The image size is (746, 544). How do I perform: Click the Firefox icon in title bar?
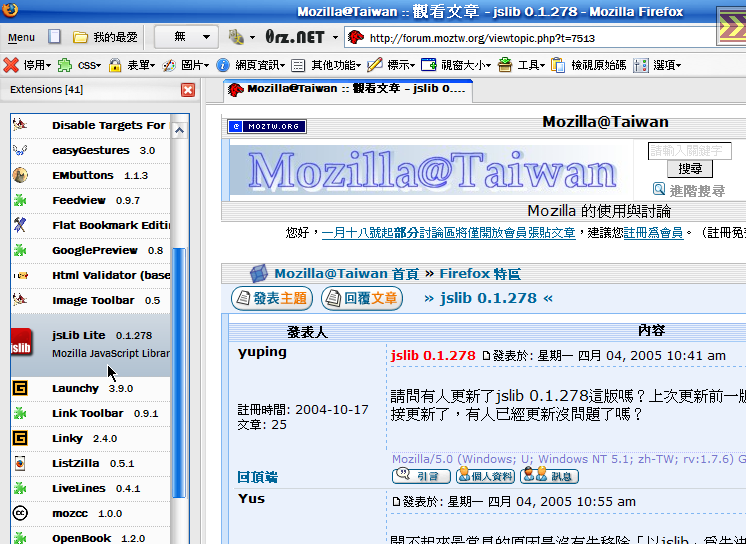pos(10,10)
